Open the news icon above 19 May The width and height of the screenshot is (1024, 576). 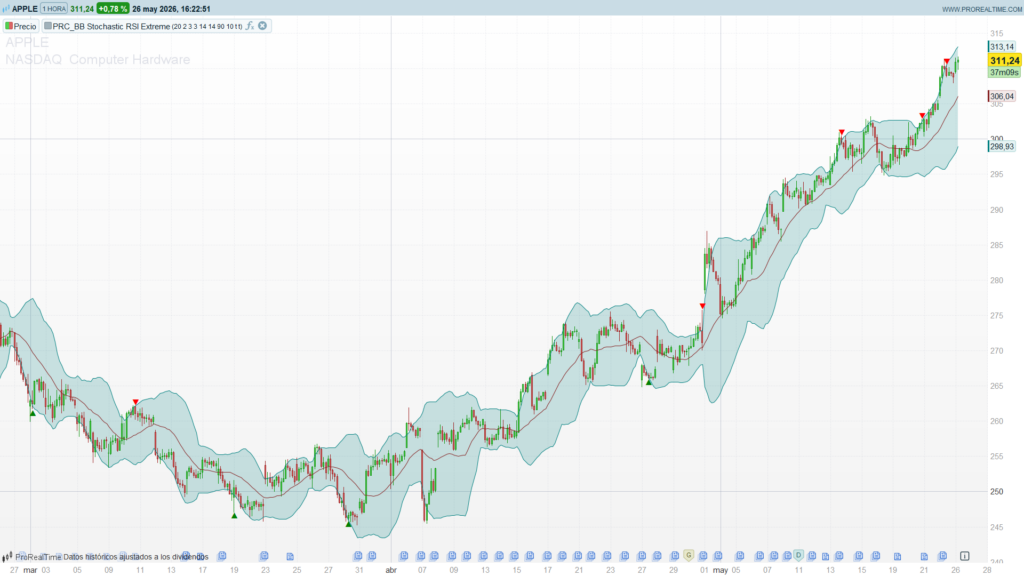tap(897, 556)
